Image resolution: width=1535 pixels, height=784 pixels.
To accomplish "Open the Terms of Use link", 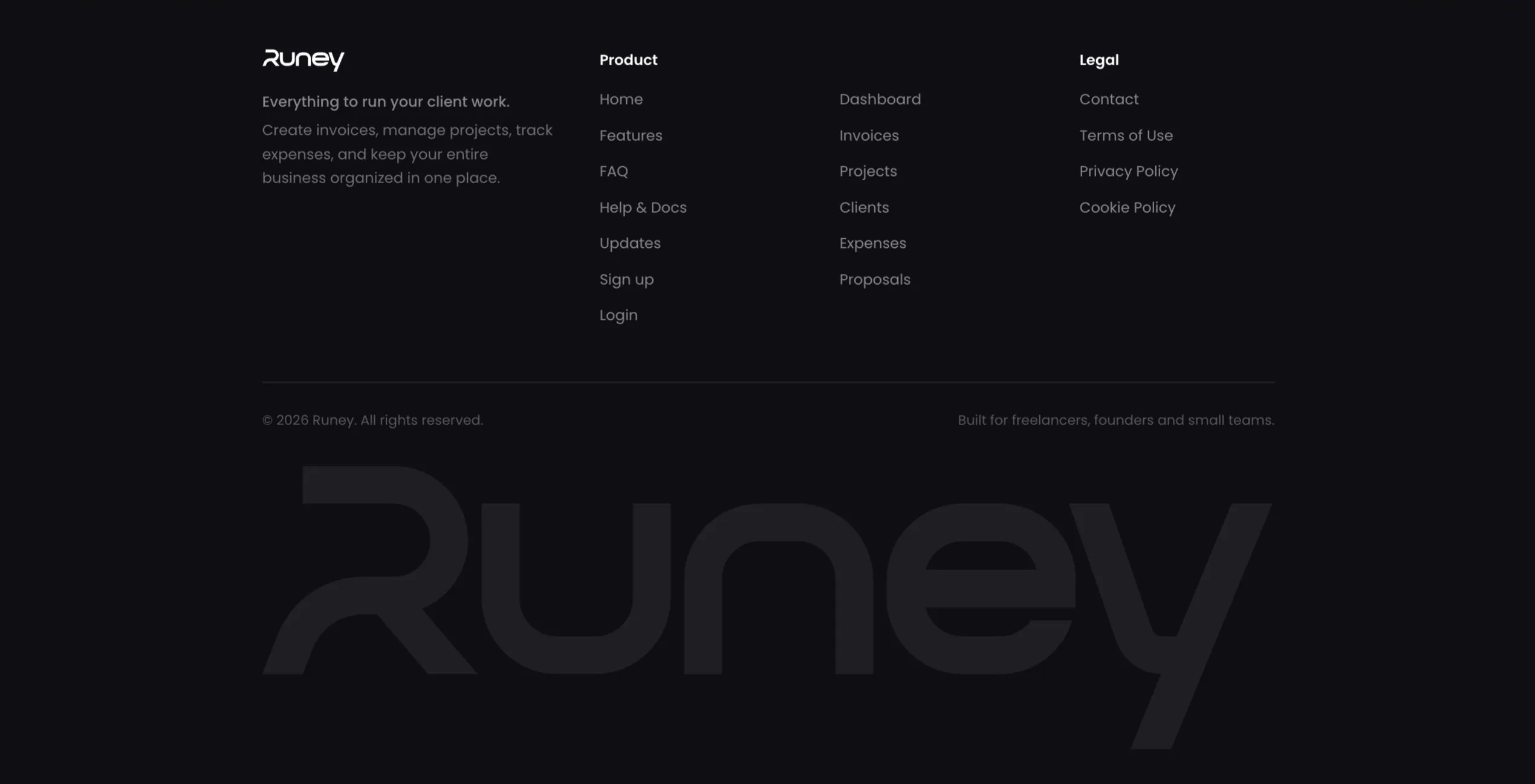I will coord(1126,135).
